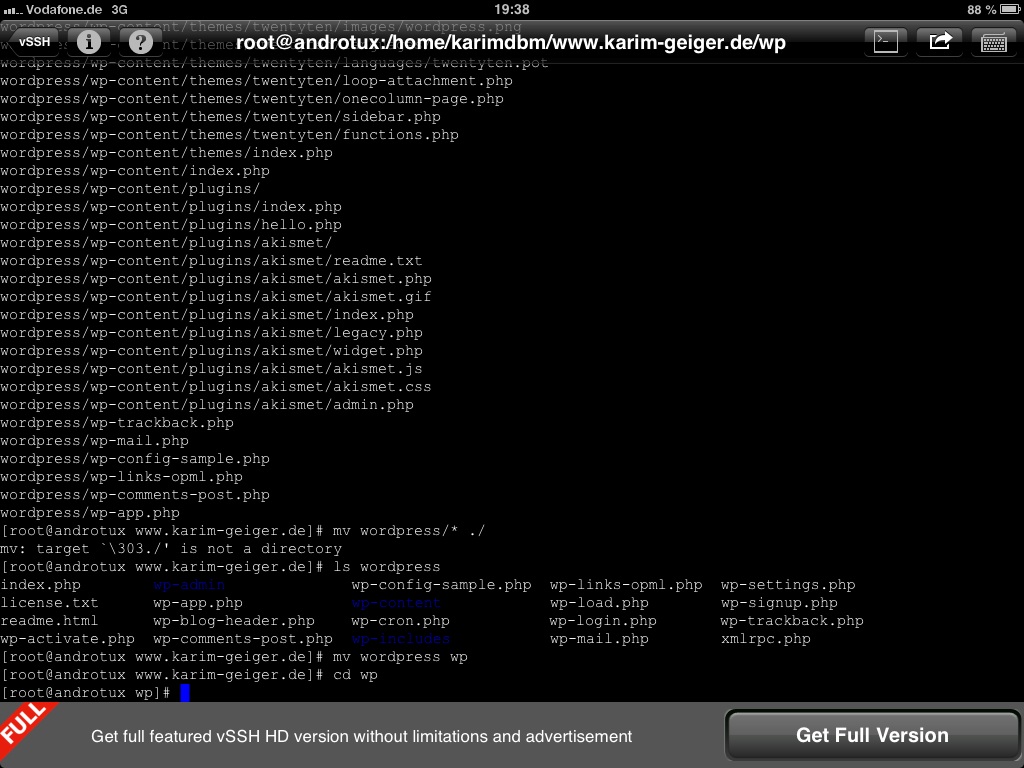Tap the wordpress/wp-mail.php output line

(94, 441)
